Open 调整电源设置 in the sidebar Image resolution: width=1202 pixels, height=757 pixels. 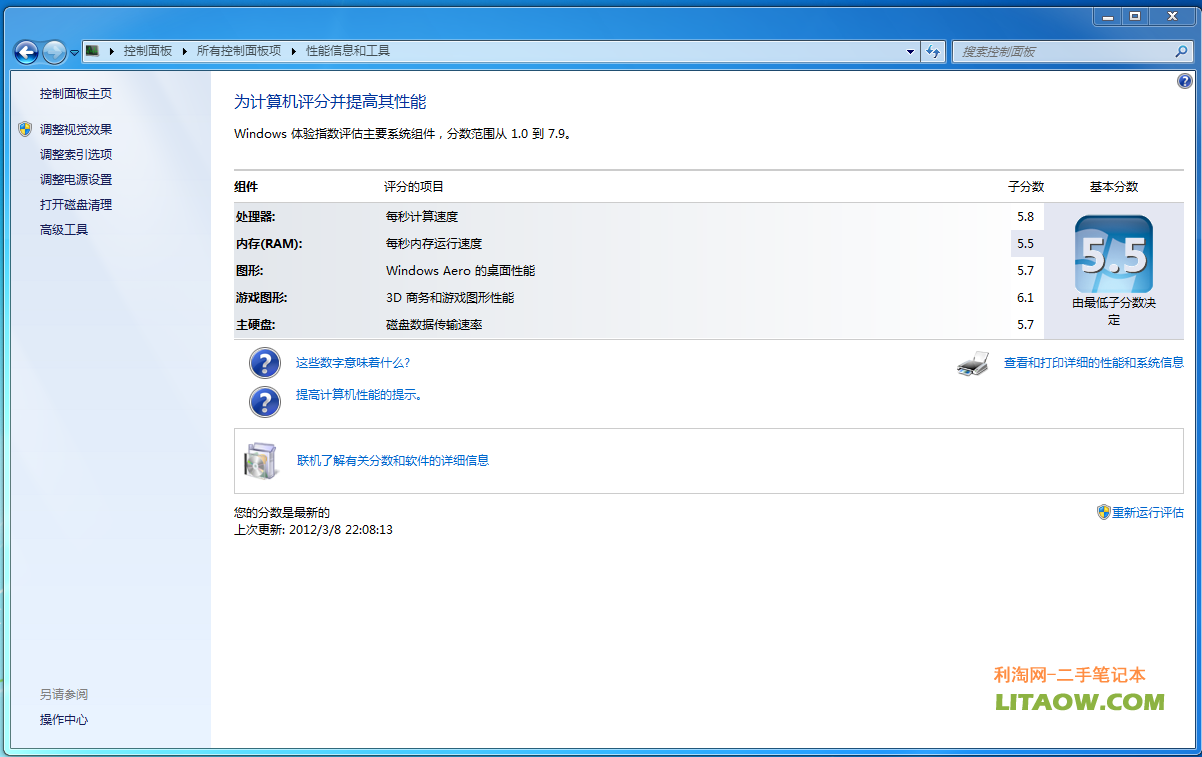[74, 179]
